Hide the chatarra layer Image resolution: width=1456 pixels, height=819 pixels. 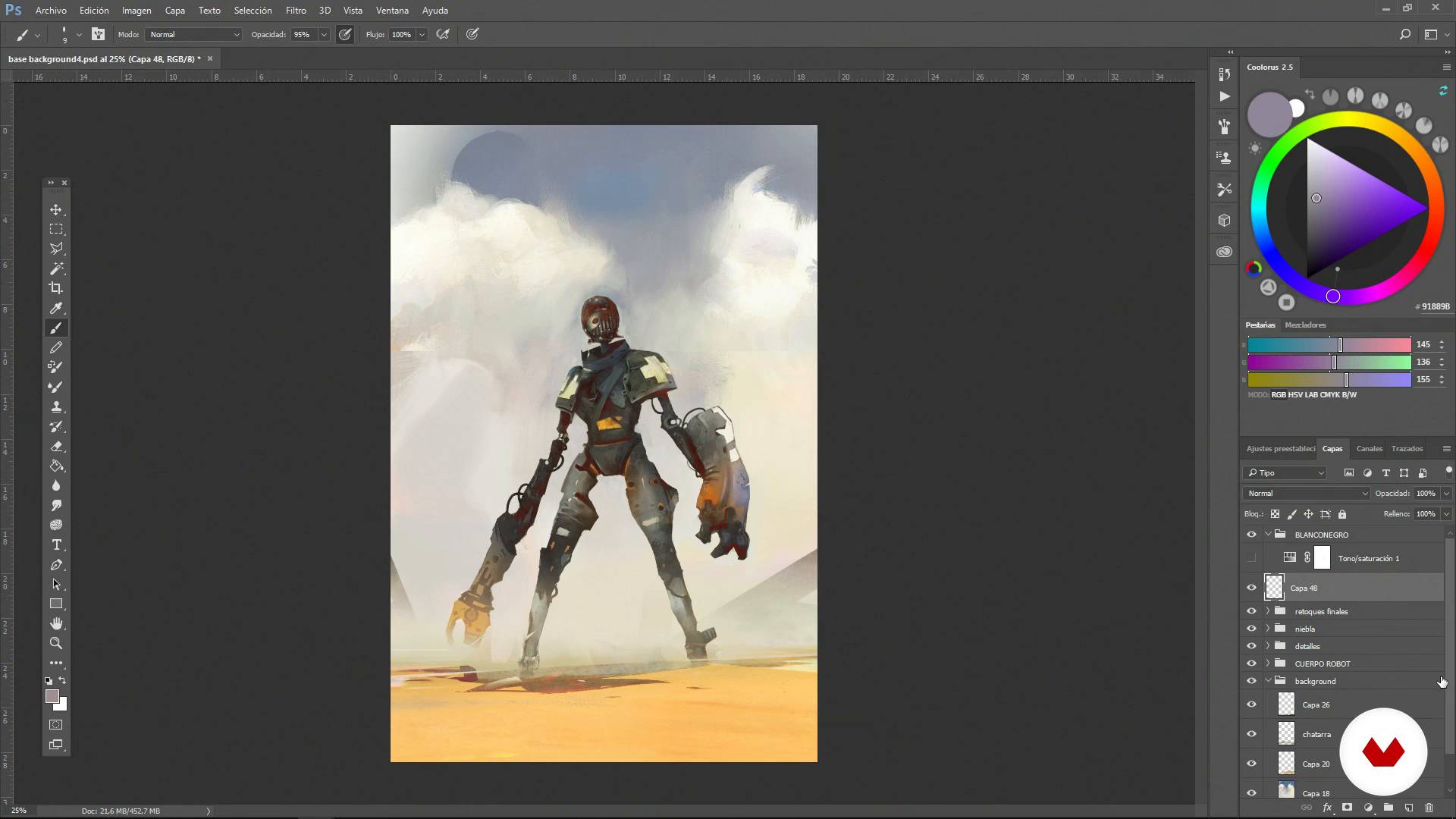pos(1251,734)
